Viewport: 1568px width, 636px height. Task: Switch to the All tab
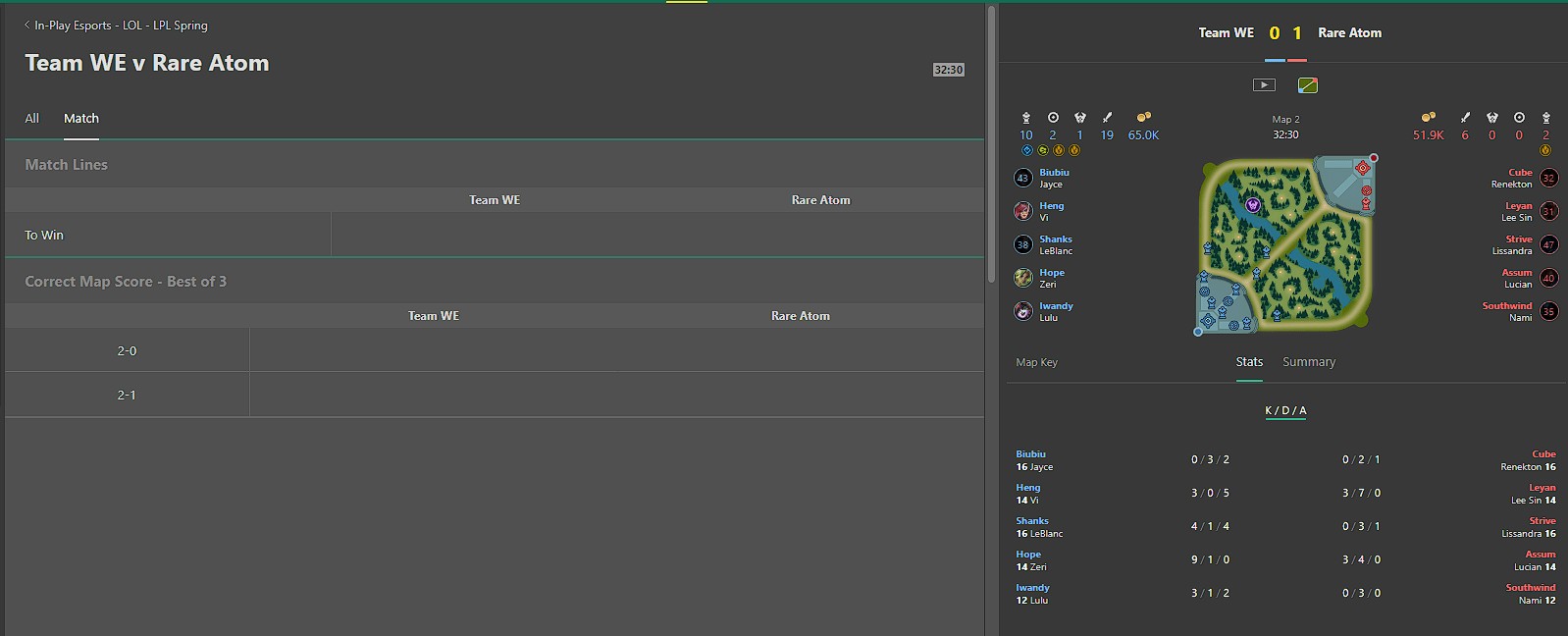coord(32,118)
